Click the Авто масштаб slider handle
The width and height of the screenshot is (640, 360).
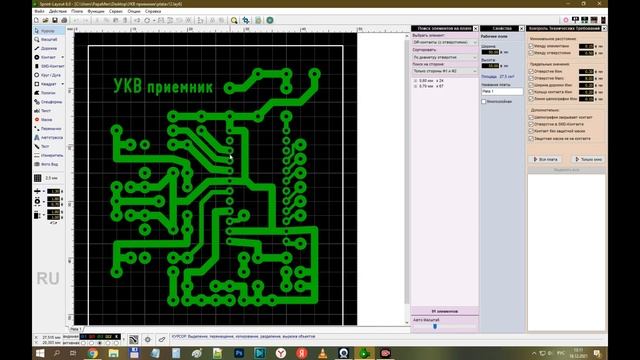435,326
